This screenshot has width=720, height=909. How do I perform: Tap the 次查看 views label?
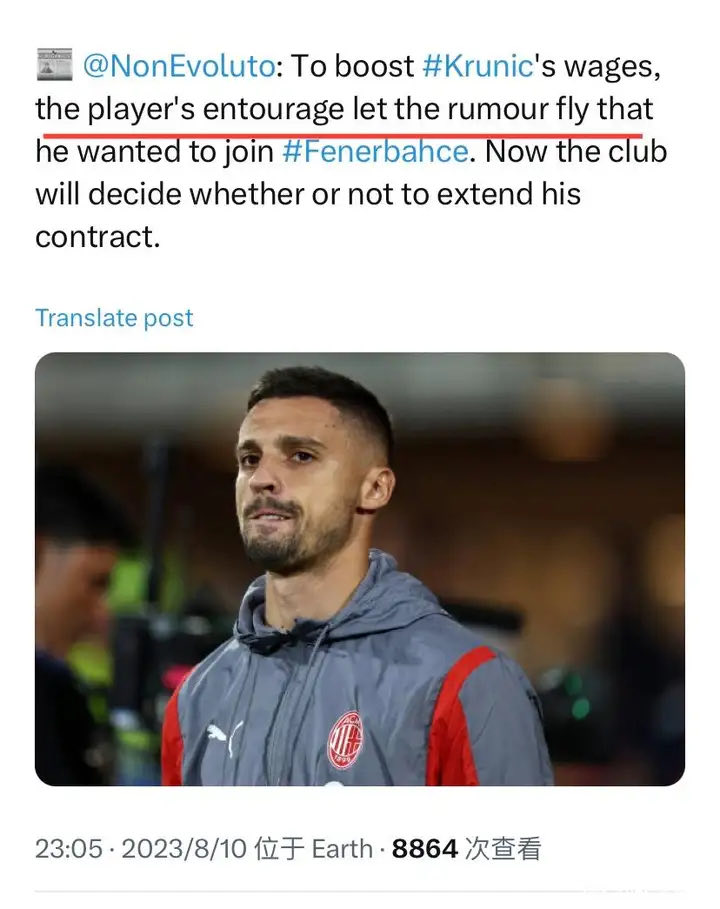(503, 849)
